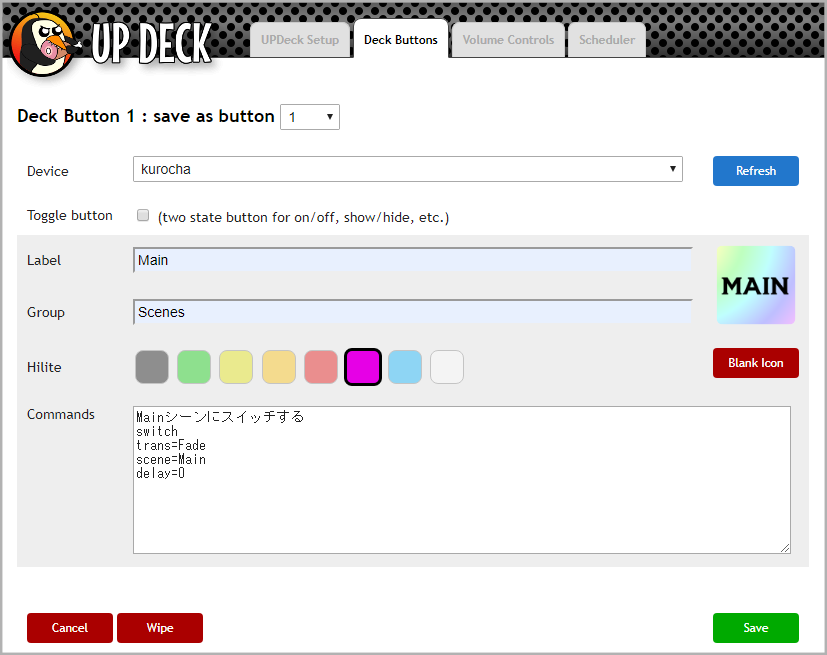
Task: Choose the yellow hilite color swatch
Action: point(236,367)
